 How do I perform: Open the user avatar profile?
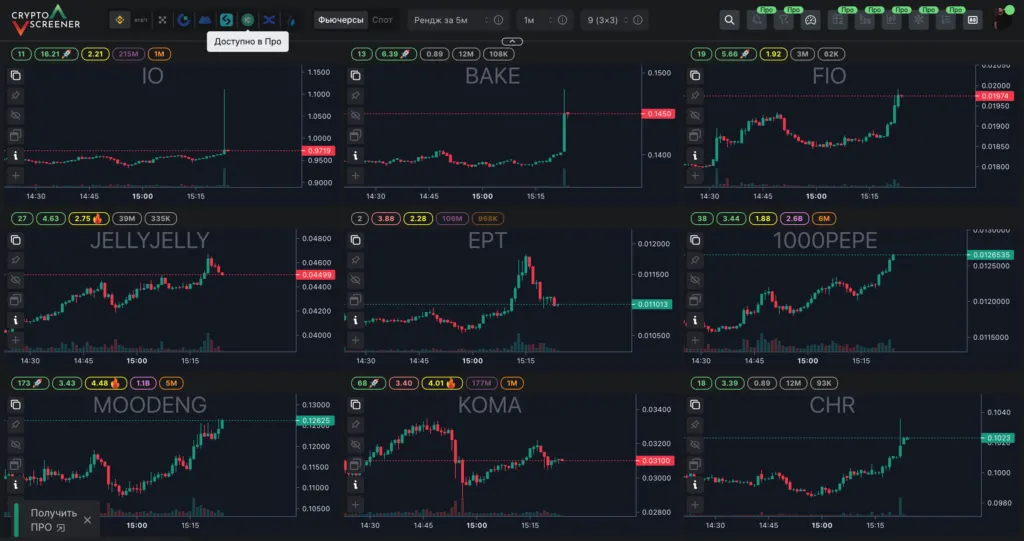[x=1002, y=19]
